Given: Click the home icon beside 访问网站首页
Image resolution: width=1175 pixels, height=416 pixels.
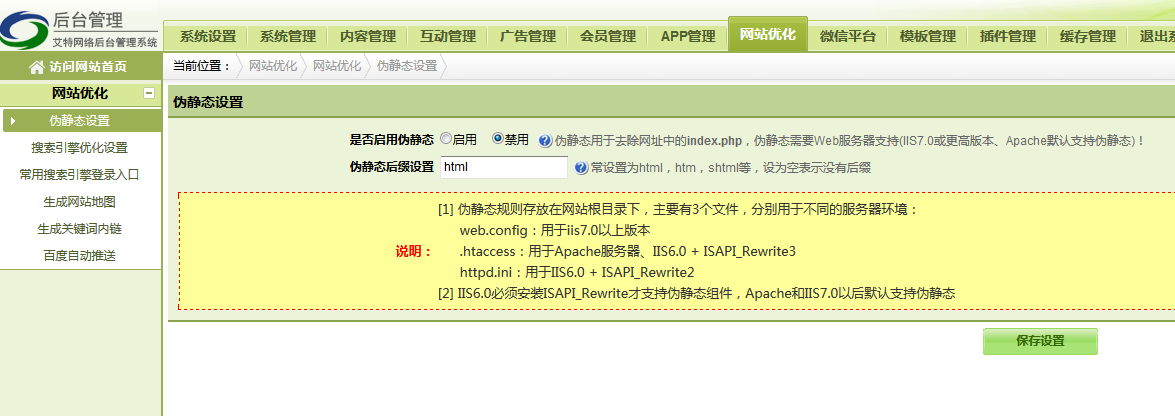Looking at the screenshot, I should coord(36,67).
